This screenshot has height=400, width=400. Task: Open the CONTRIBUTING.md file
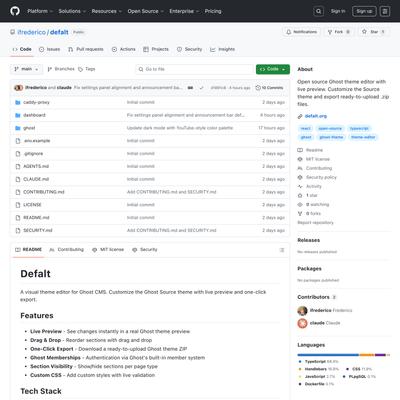44,192
